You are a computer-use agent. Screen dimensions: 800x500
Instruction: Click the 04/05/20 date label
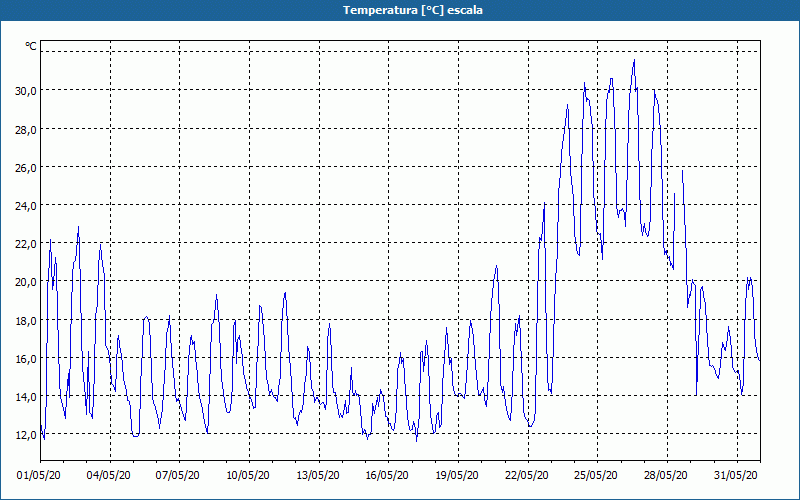point(108,475)
